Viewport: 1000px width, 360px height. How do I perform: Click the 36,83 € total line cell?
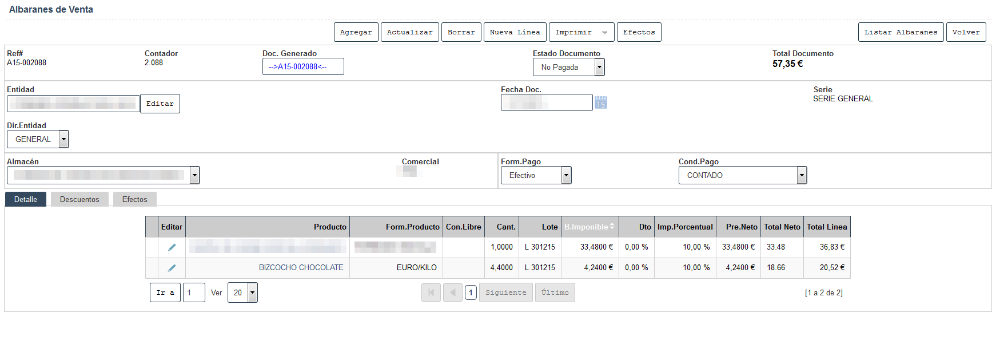point(827,248)
